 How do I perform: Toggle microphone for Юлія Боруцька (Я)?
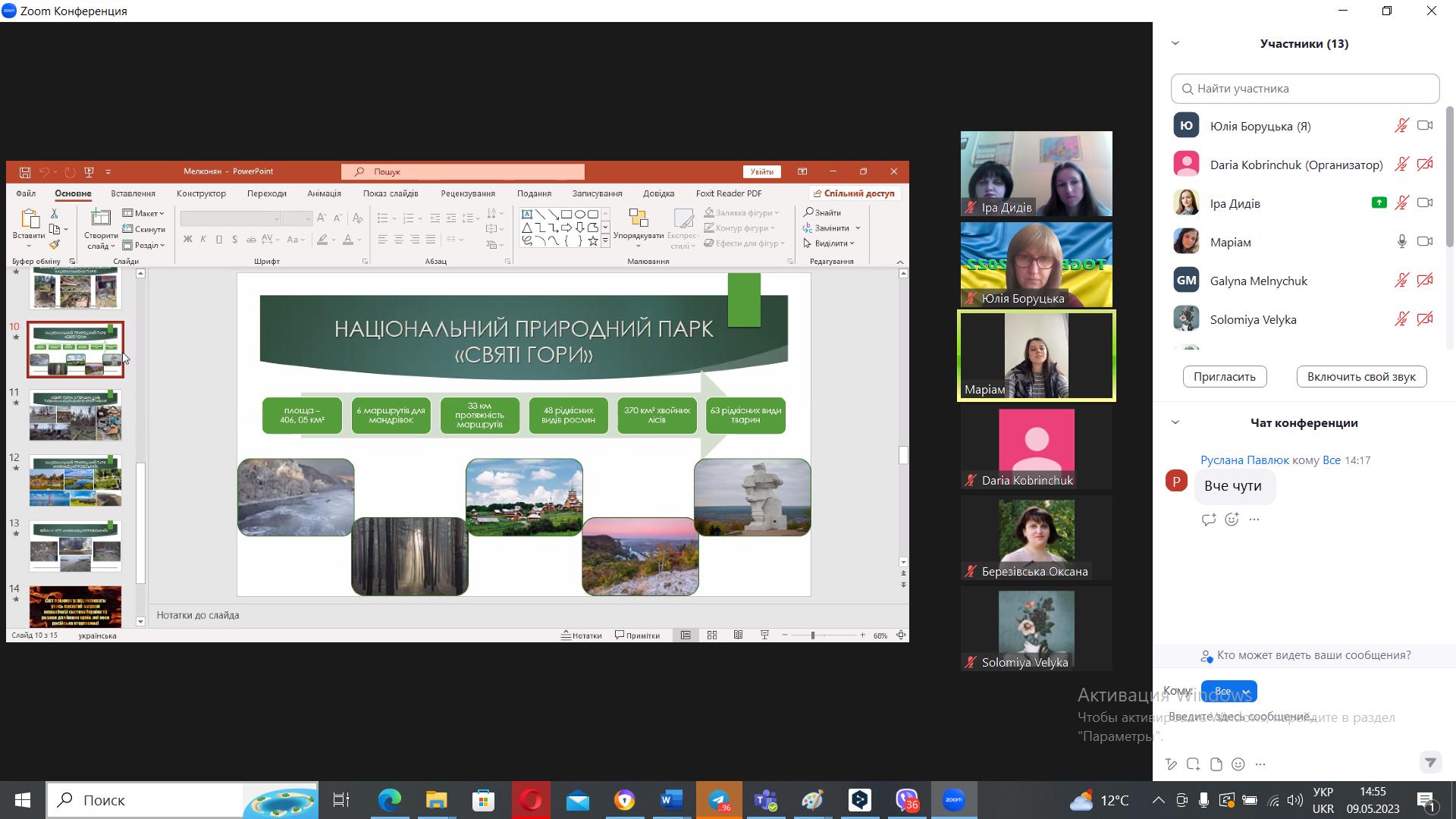coord(1401,126)
